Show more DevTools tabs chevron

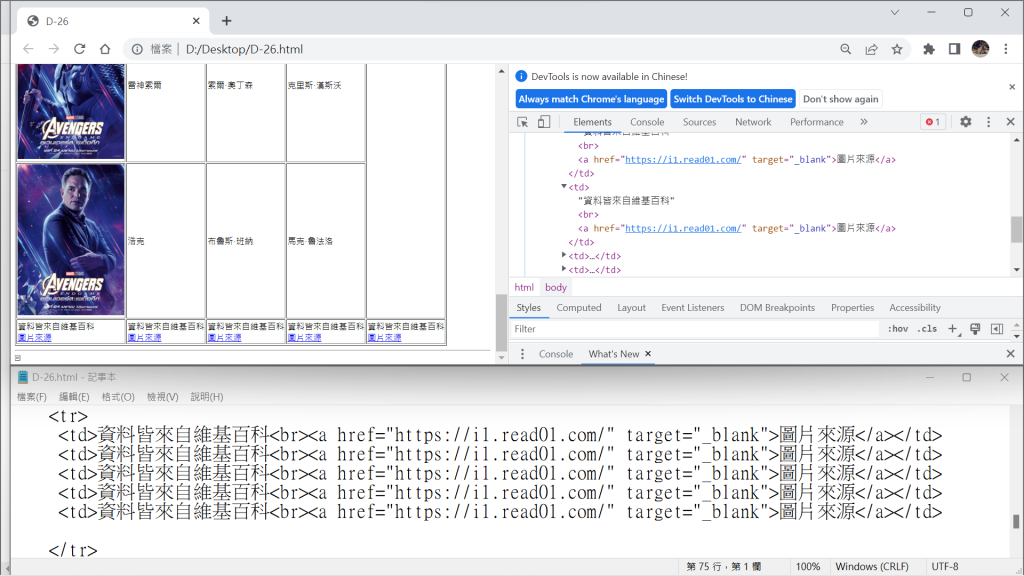(x=864, y=122)
